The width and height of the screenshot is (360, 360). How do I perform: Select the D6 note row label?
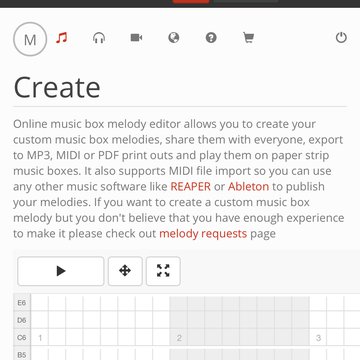22,320
